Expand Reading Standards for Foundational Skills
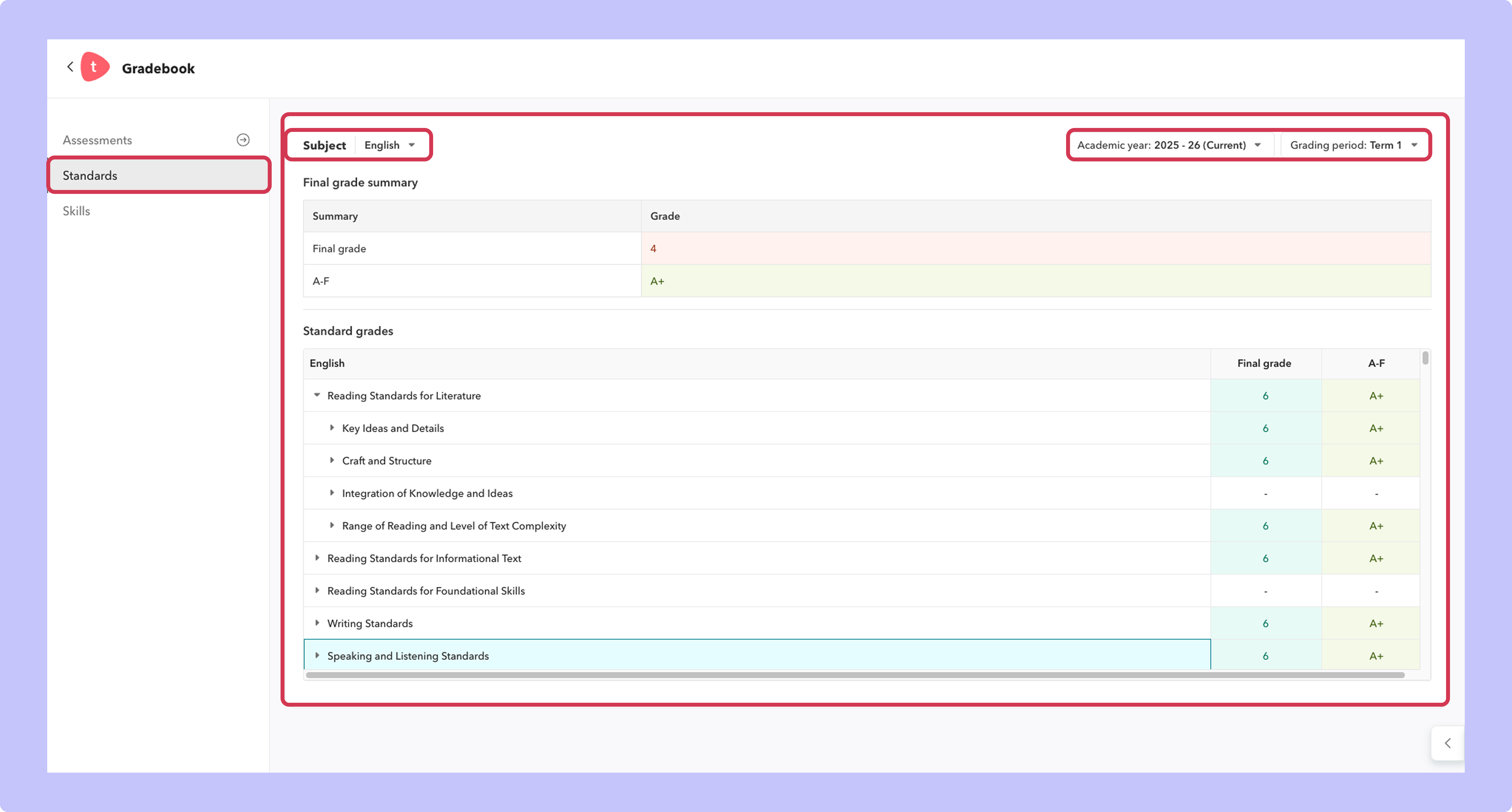 click(317, 591)
